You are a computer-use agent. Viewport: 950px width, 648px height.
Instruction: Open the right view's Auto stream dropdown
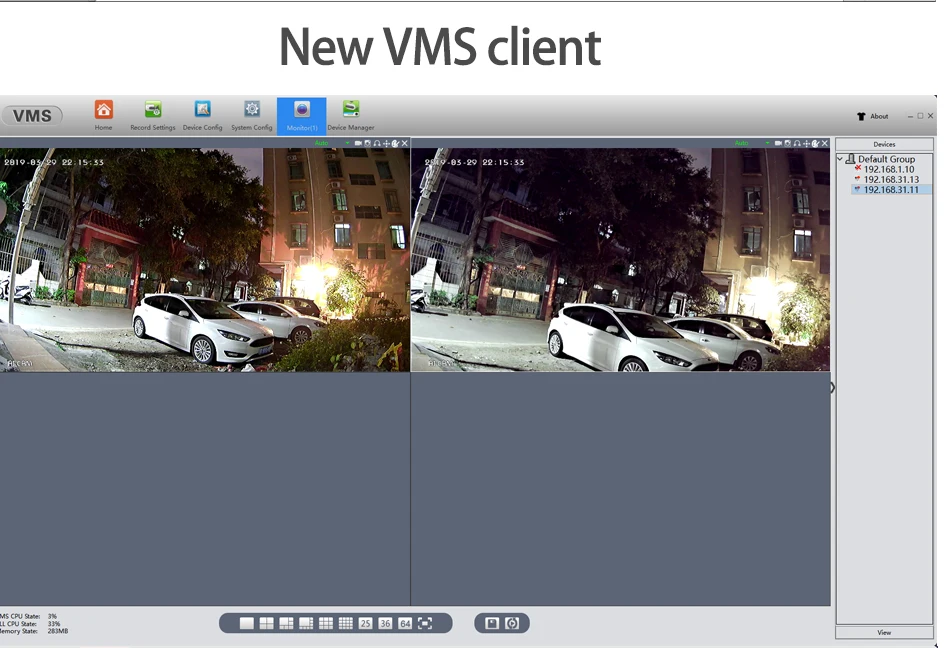click(767, 144)
